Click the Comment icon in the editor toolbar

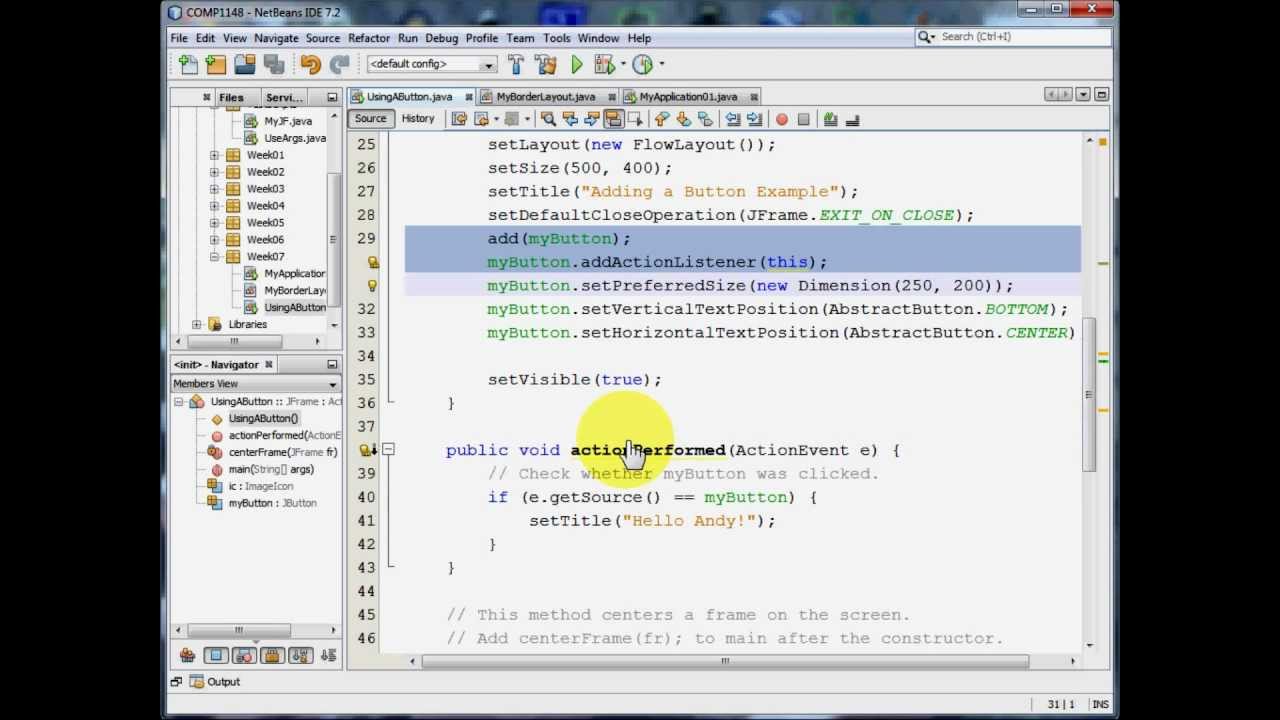830,120
